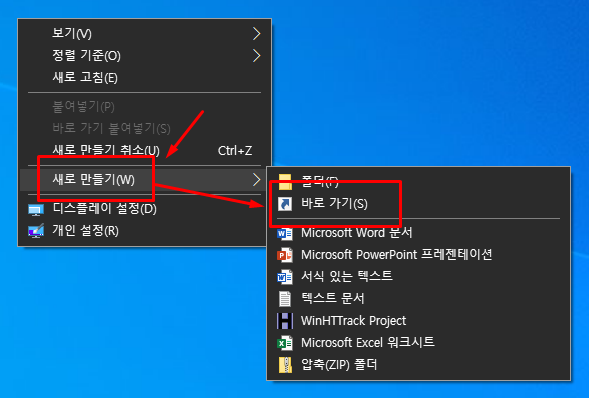Screen dimensions: 589x398
Task: Click the display settings monitor icon
Action: tap(36, 210)
